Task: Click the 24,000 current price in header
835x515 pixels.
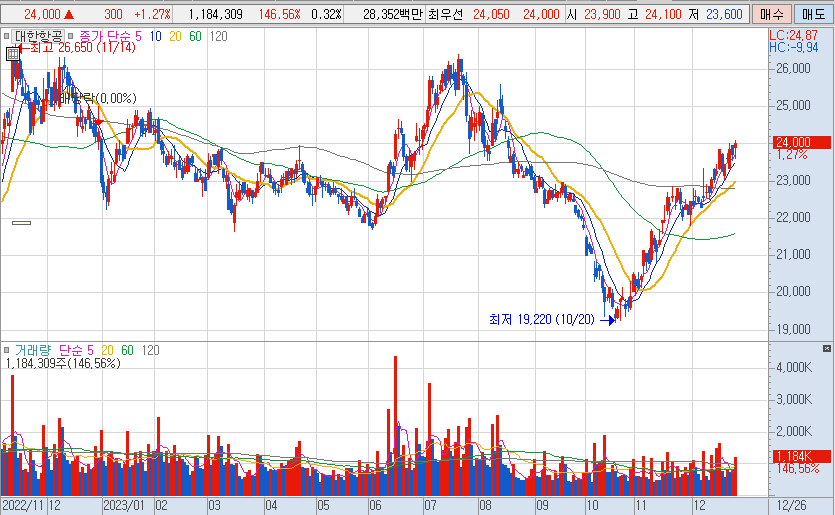Action: coord(42,14)
